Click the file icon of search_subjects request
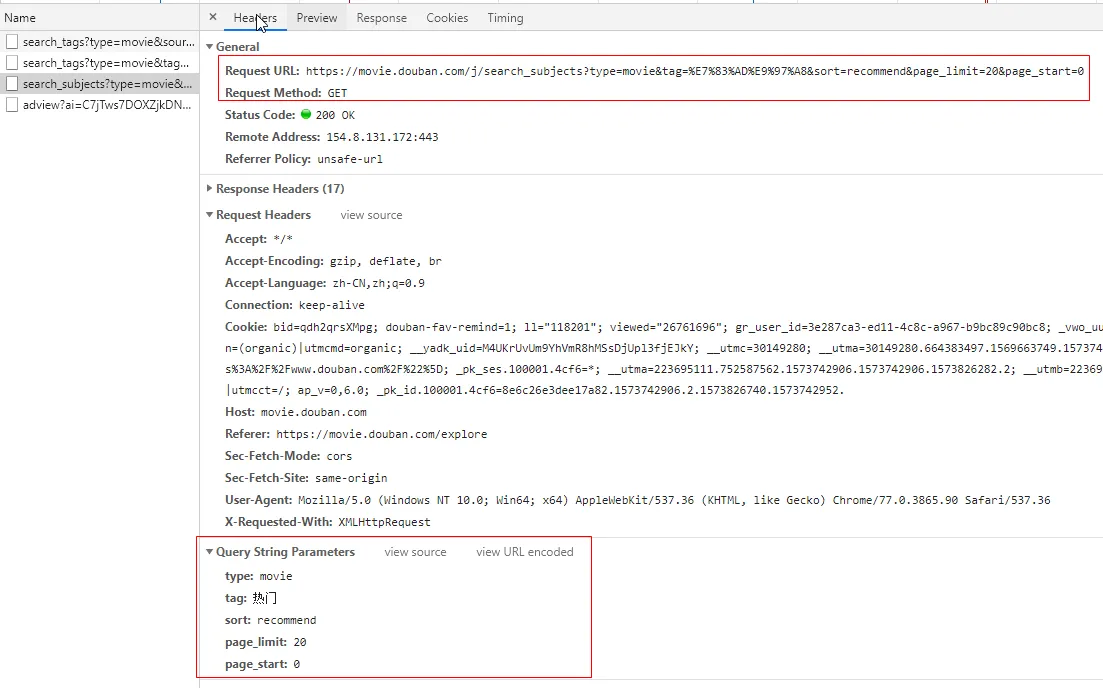1103x688 pixels. pyautogui.click(x=12, y=84)
